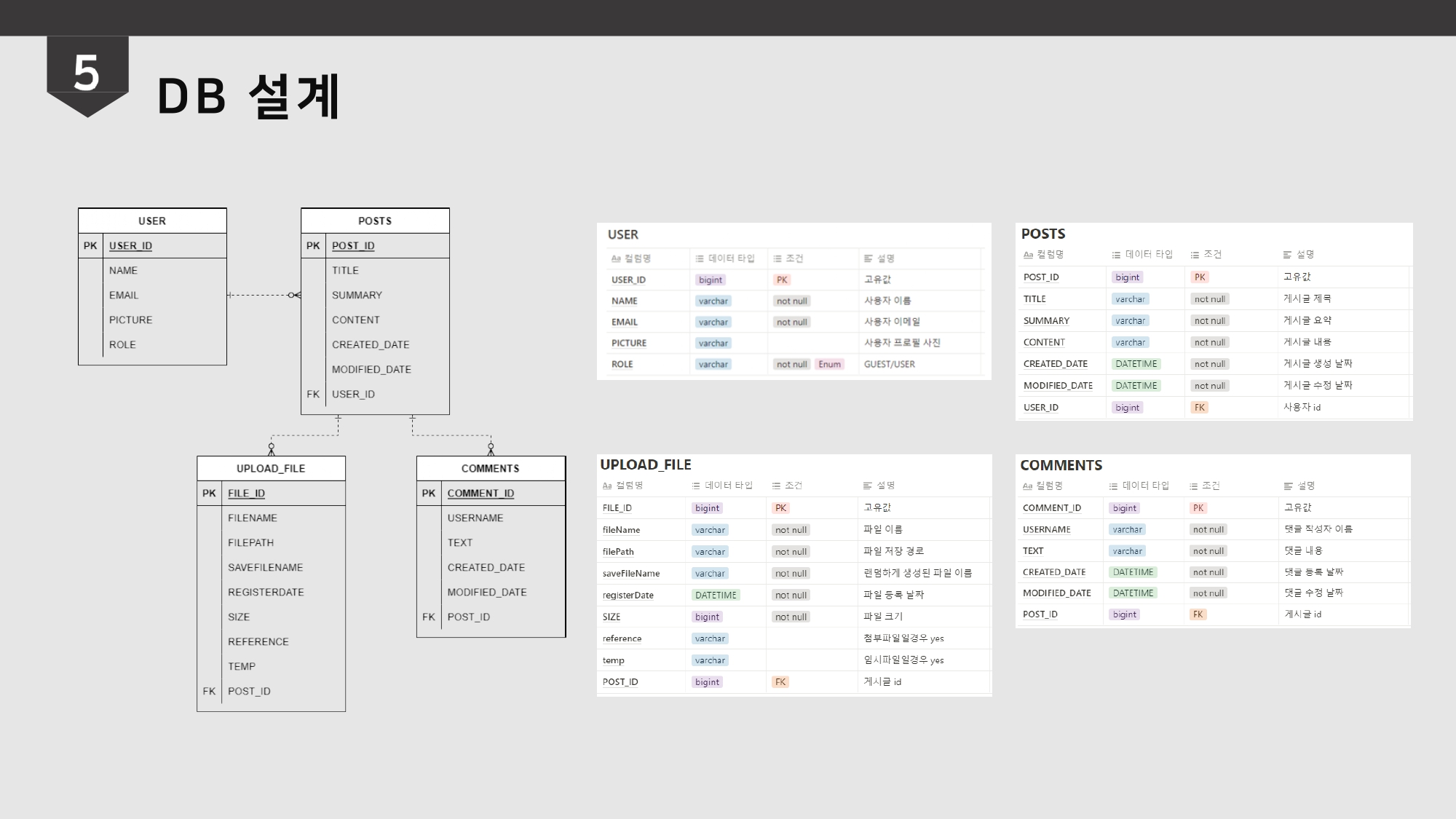Click the varchar tag on the EMAIL row
The width and height of the screenshot is (1456, 819).
click(x=713, y=322)
